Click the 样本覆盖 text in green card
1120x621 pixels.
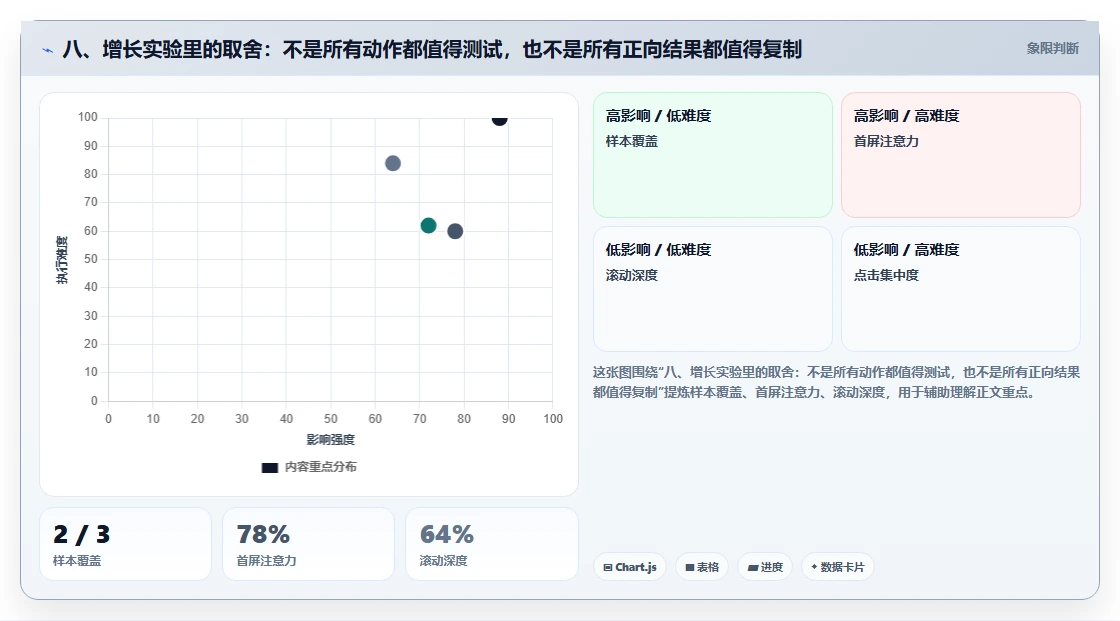pos(631,141)
